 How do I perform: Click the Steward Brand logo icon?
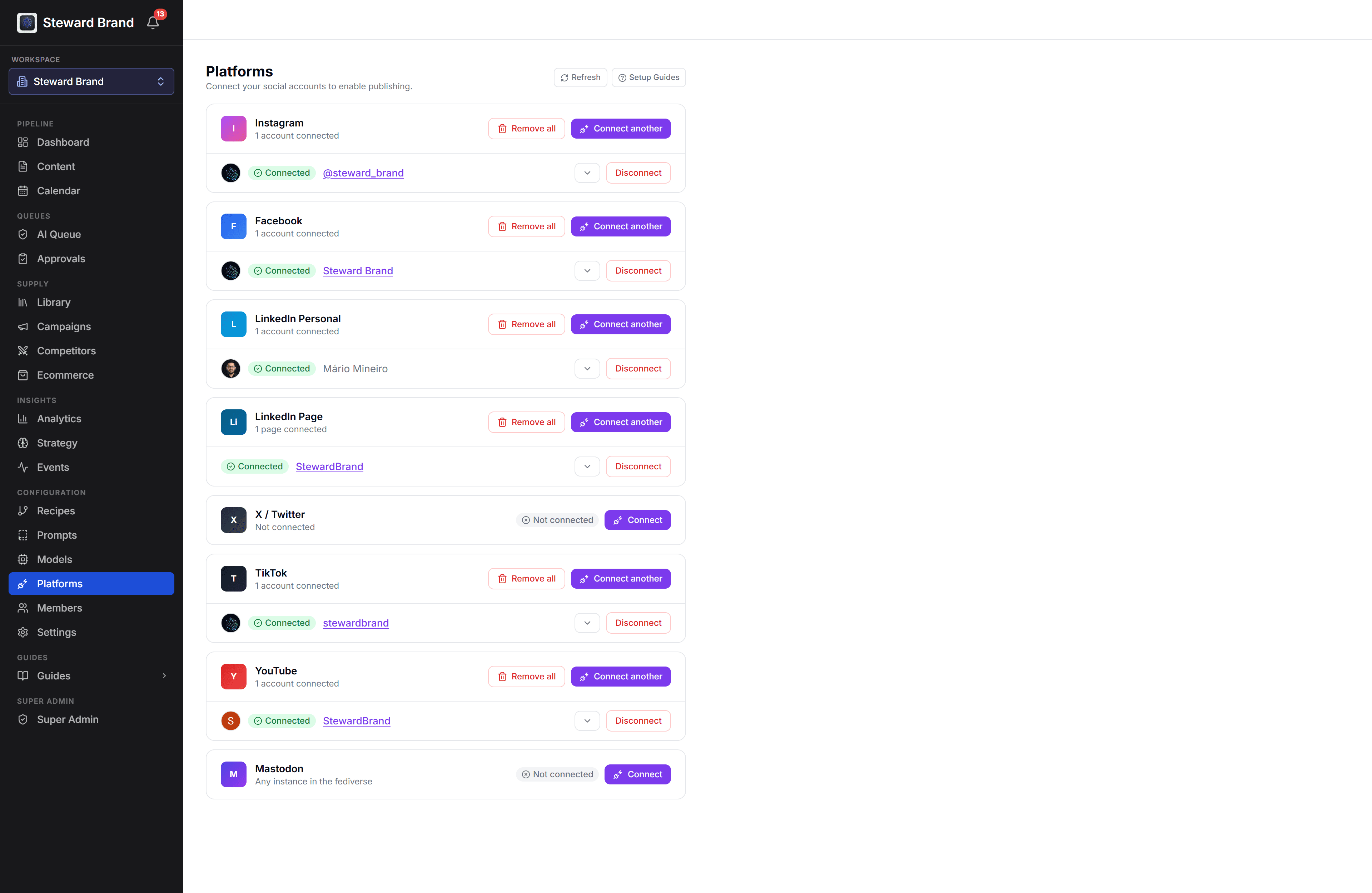[x=27, y=23]
